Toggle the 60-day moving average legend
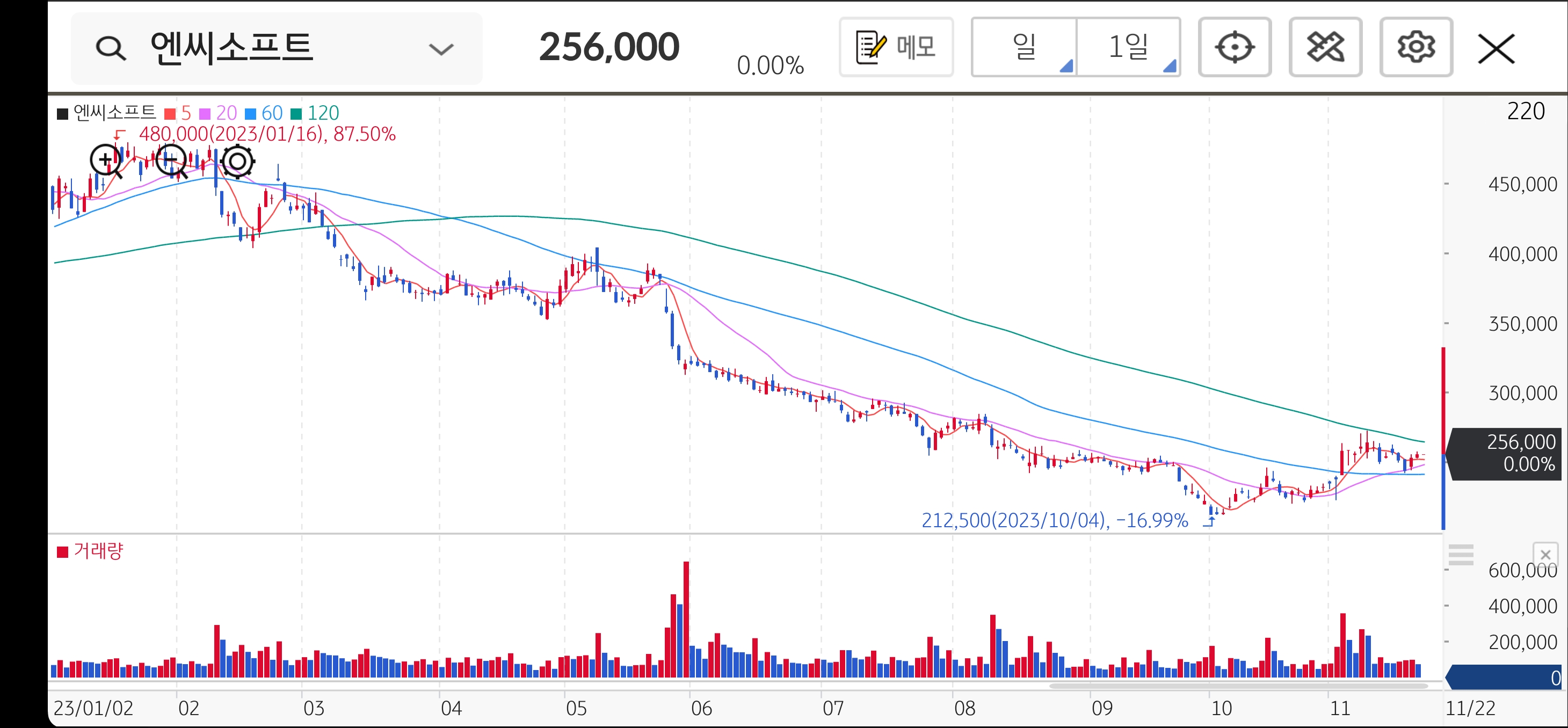 point(264,113)
